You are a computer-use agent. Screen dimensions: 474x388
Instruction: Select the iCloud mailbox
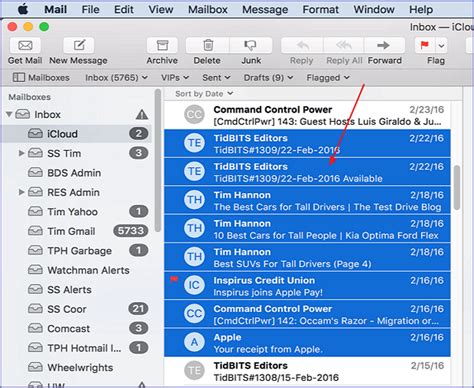77,134
